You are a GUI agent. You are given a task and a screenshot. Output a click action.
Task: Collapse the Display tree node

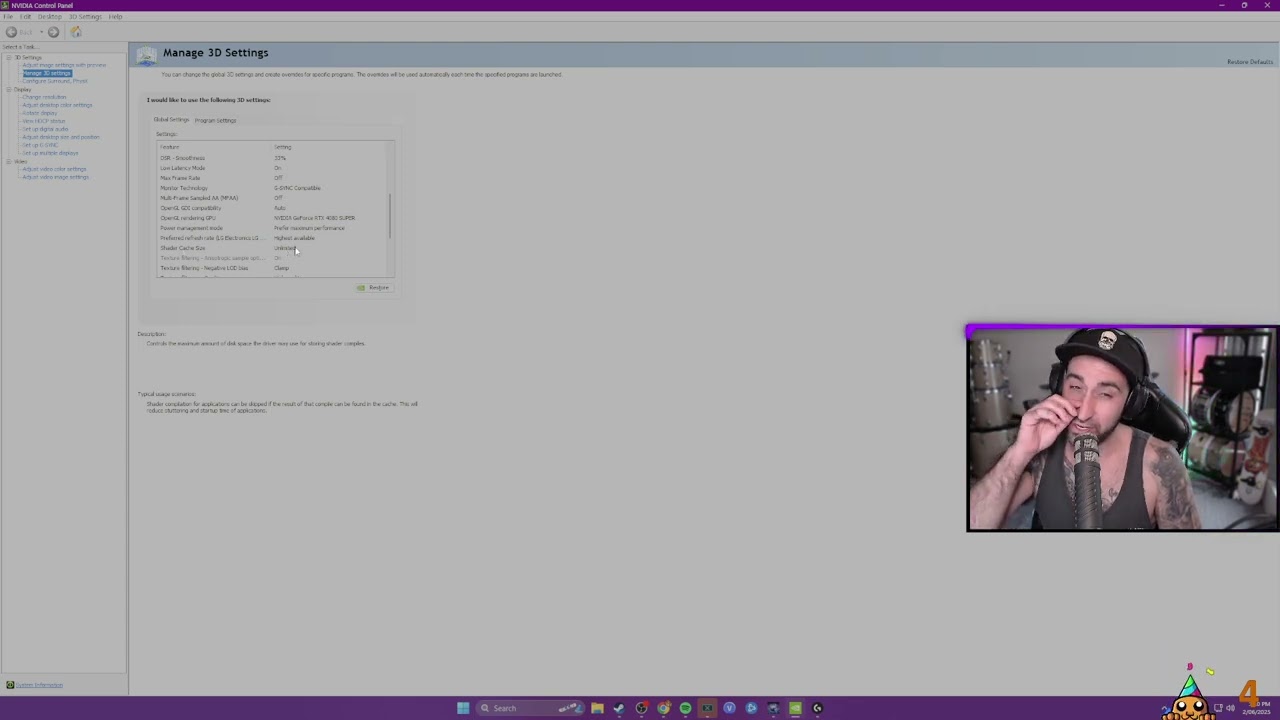(x=9, y=89)
